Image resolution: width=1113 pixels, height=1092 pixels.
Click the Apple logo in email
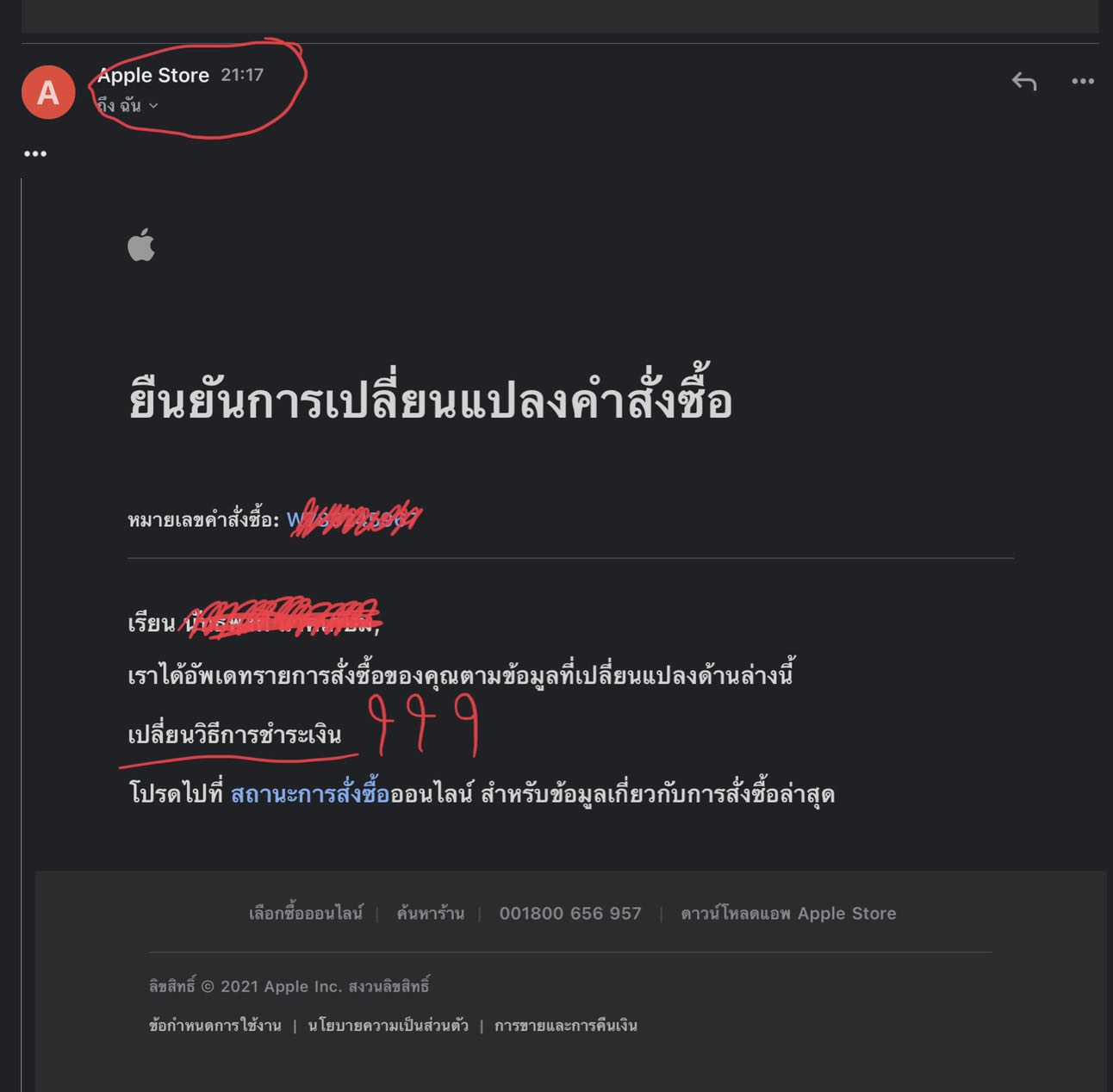tap(141, 245)
